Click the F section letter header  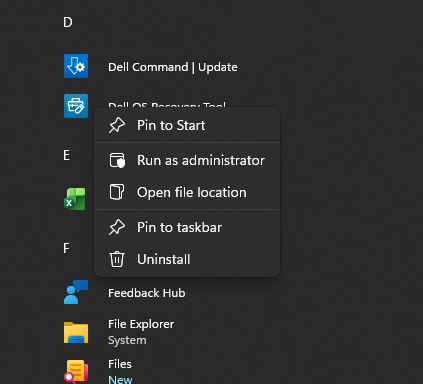[66, 248]
